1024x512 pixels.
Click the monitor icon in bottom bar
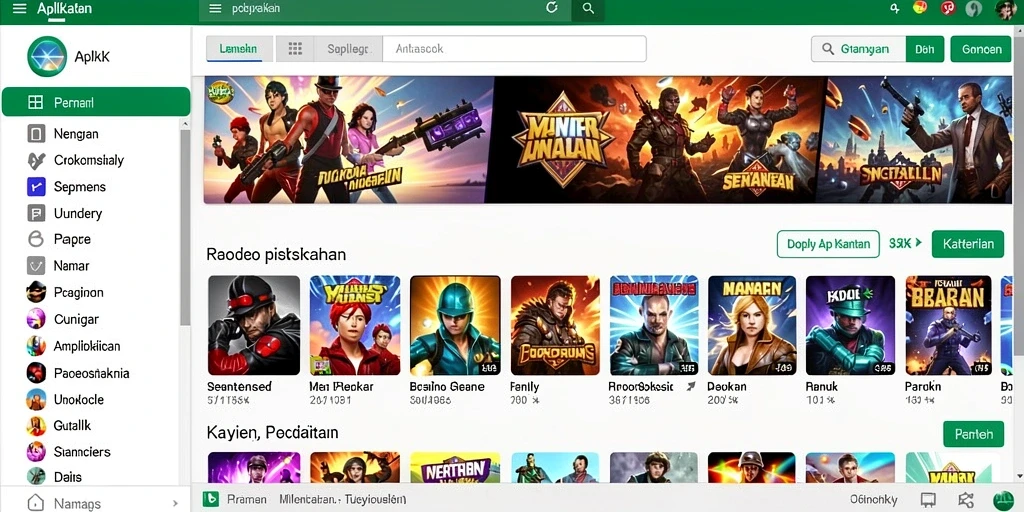coord(927,500)
